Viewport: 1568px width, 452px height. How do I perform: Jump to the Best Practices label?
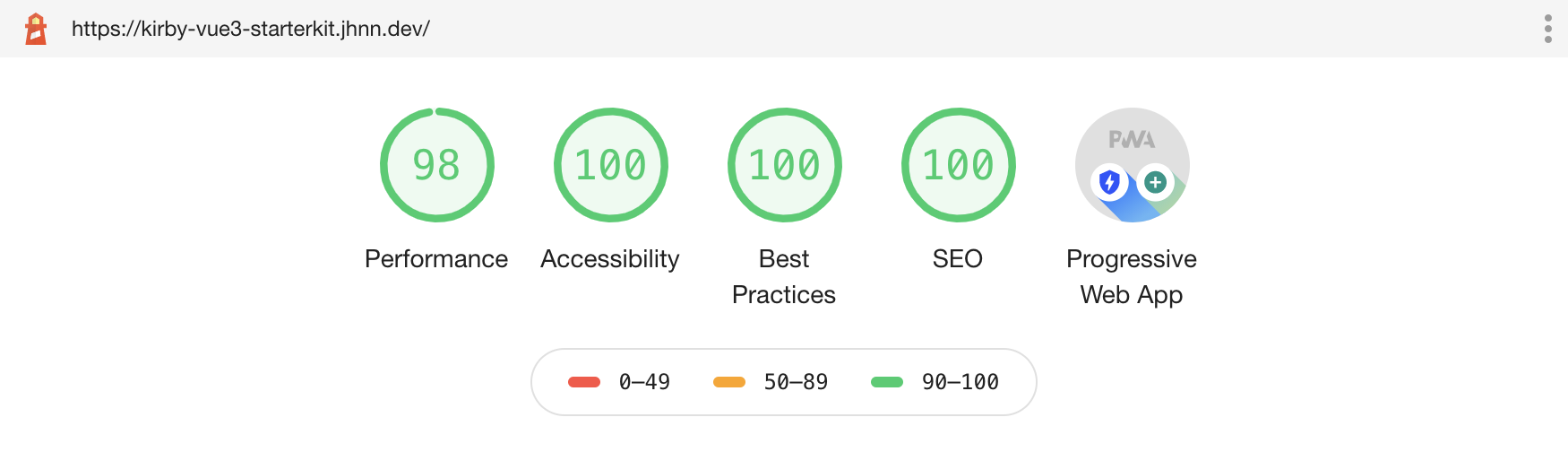[x=784, y=277]
